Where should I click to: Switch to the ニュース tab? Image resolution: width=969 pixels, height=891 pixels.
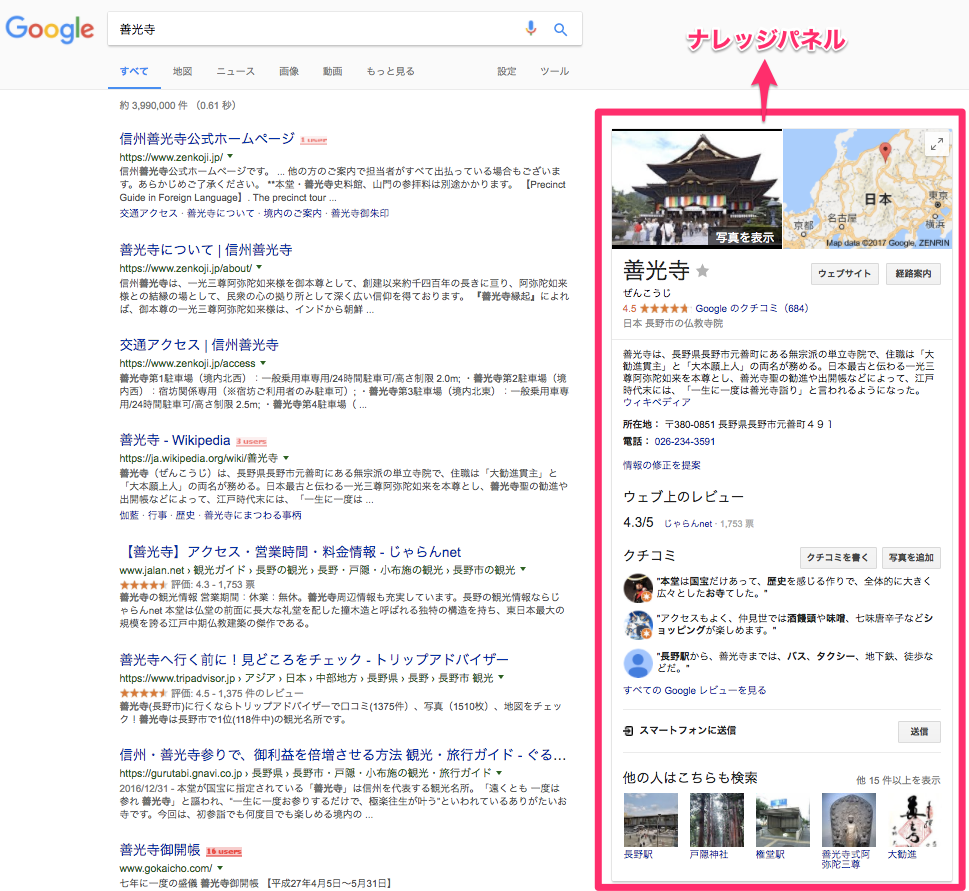point(235,72)
